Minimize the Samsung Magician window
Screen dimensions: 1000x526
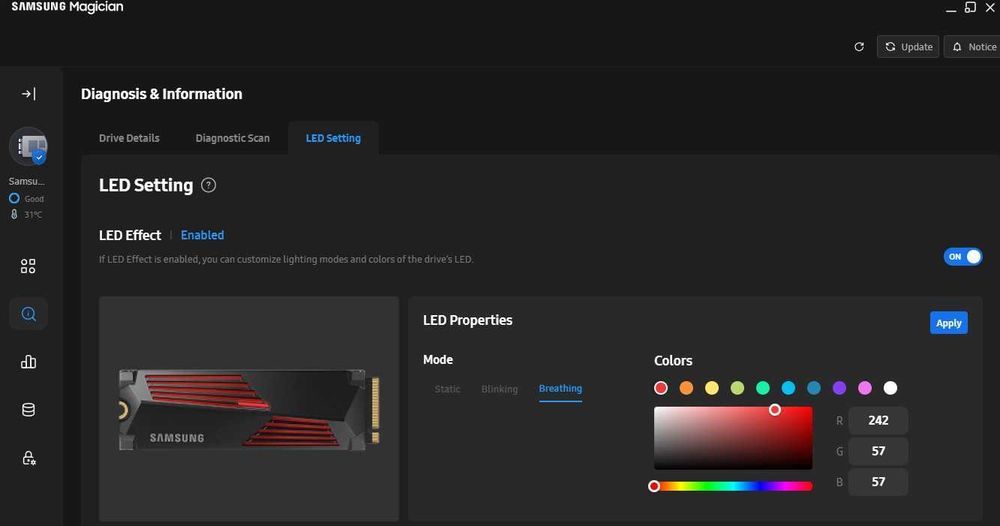point(950,9)
